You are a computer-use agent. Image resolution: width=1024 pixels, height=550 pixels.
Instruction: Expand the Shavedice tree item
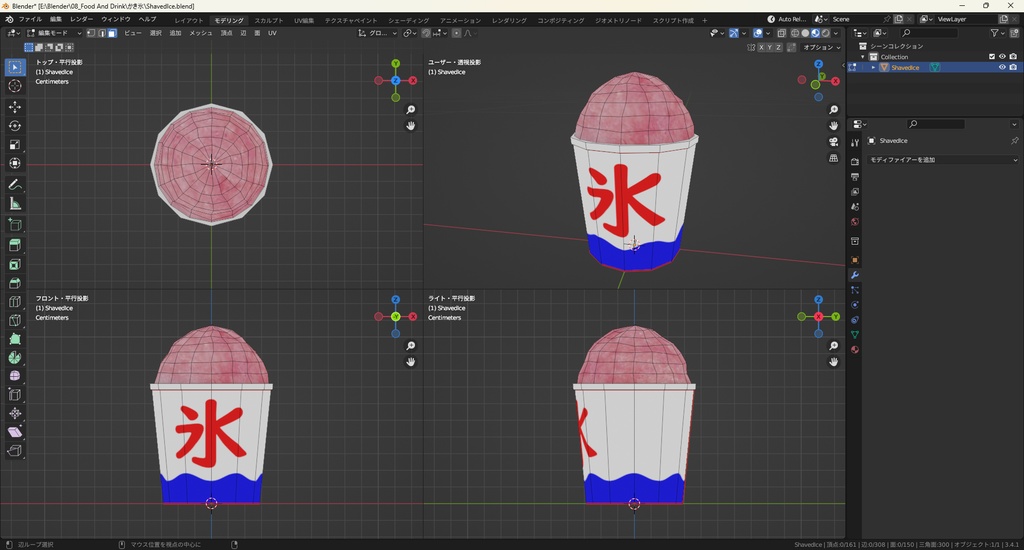pyautogui.click(x=873, y=68)
